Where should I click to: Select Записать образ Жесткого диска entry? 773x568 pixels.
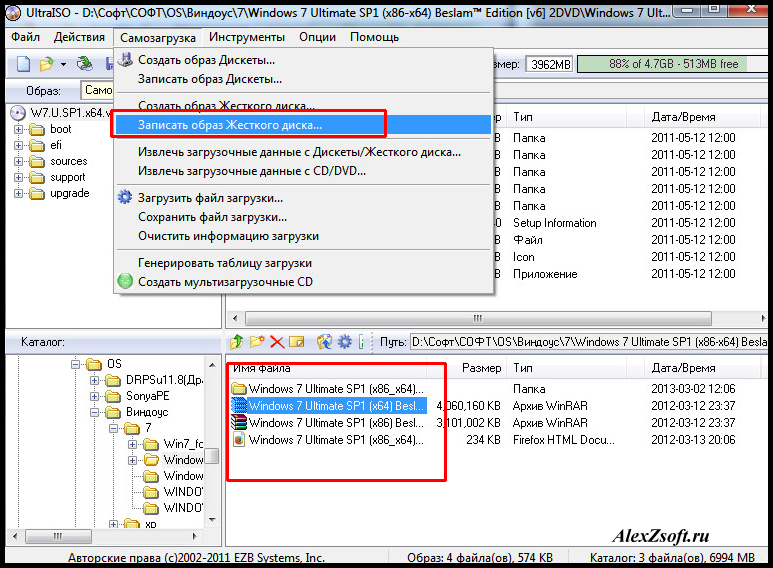(303, 125)
